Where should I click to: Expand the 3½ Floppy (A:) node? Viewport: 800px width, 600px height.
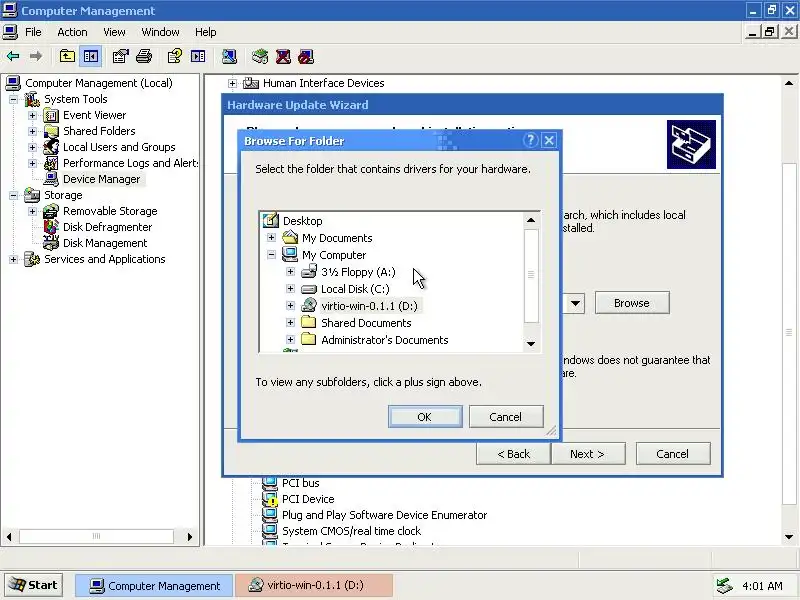pos(290,271)
